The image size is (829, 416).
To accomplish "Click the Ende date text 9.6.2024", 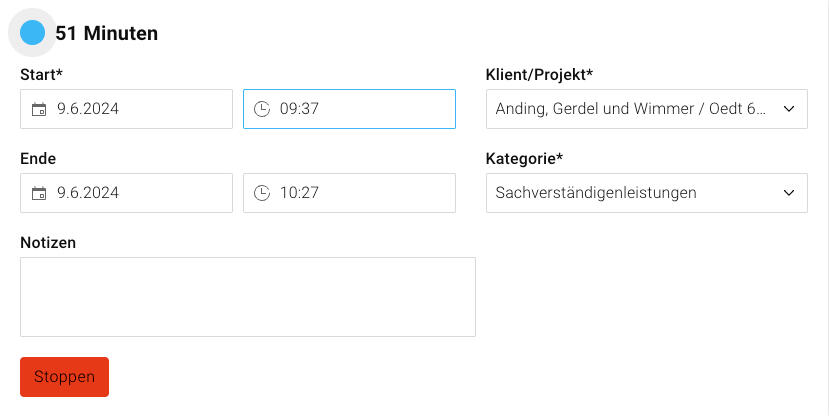I will click(88, 193).
